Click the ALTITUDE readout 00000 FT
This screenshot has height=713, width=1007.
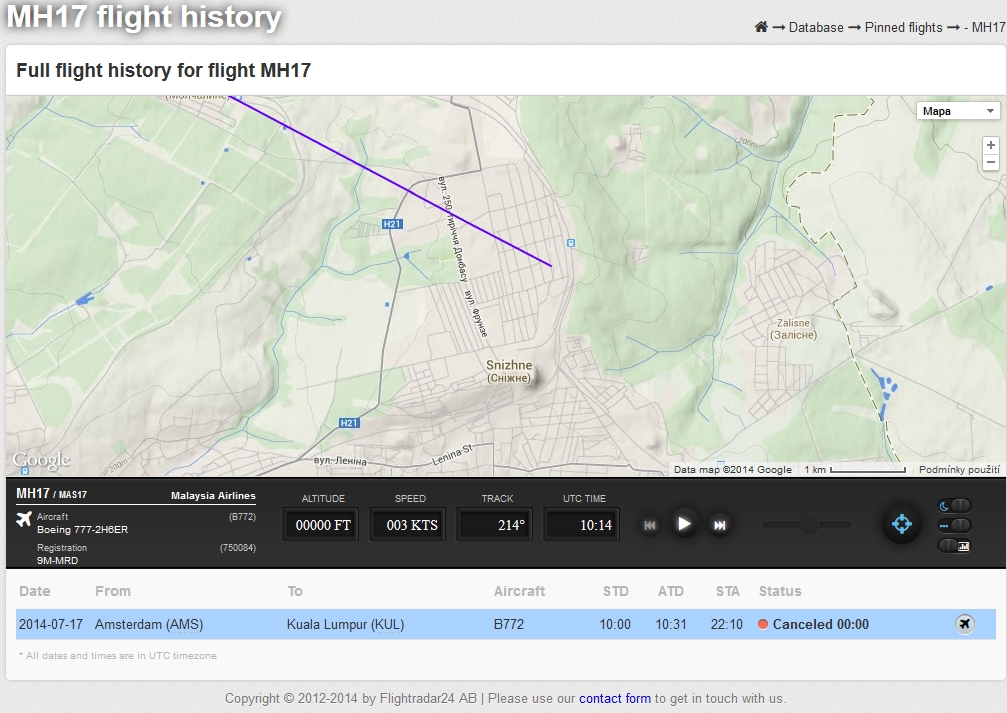(x=322, y=525)
